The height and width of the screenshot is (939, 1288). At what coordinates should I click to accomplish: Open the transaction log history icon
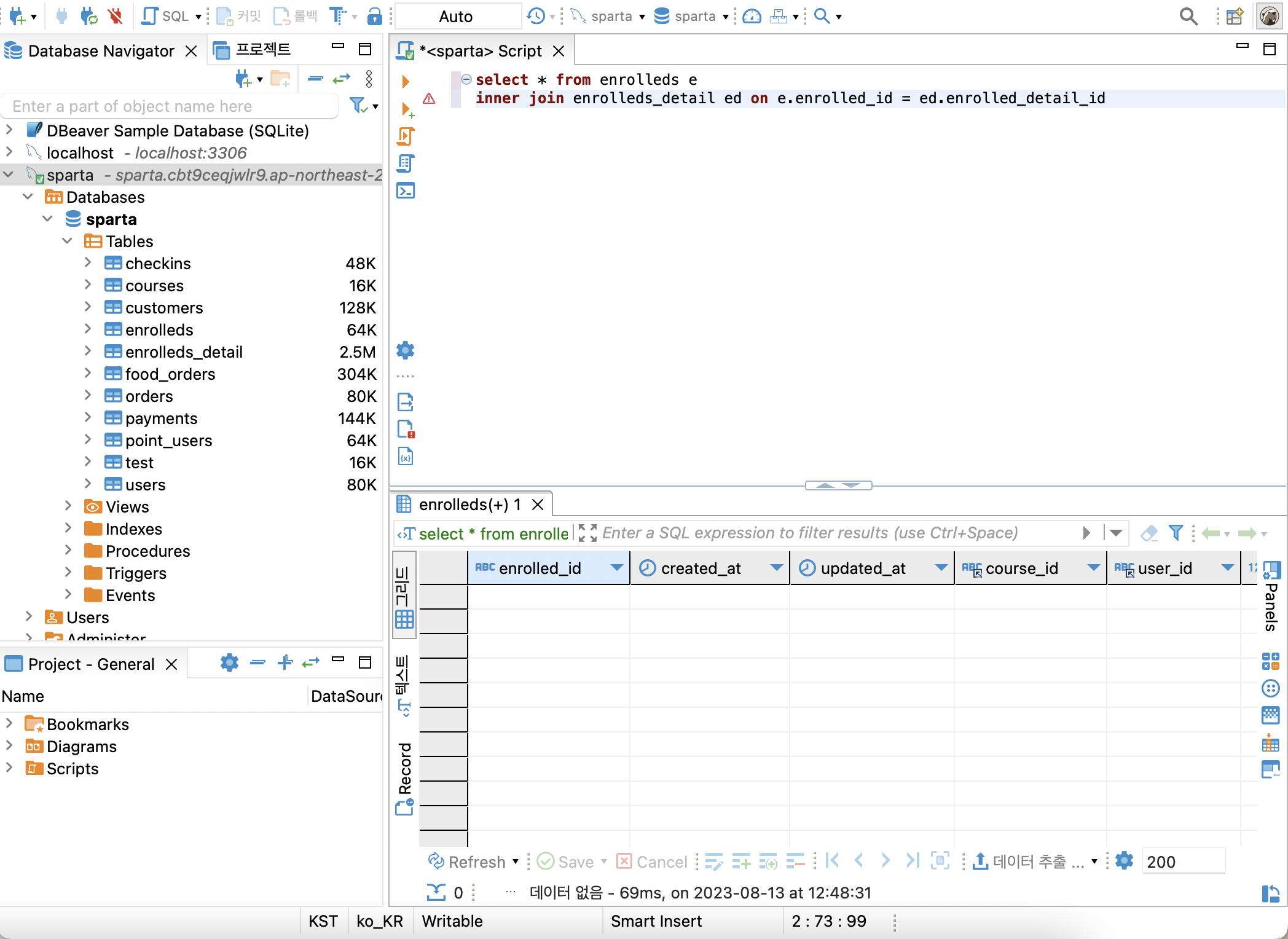[536, 16]
